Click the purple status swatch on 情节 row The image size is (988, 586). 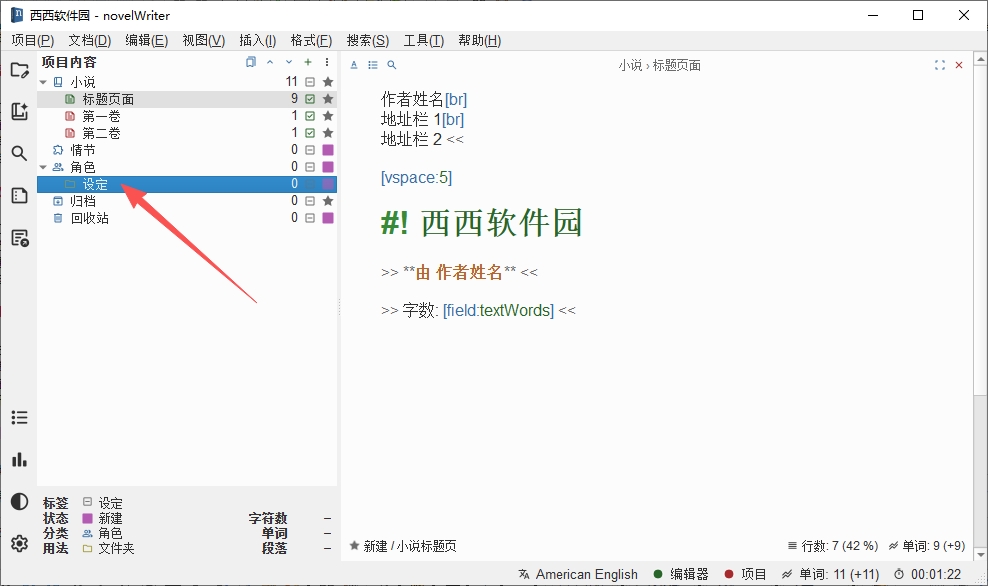(328, 150)
